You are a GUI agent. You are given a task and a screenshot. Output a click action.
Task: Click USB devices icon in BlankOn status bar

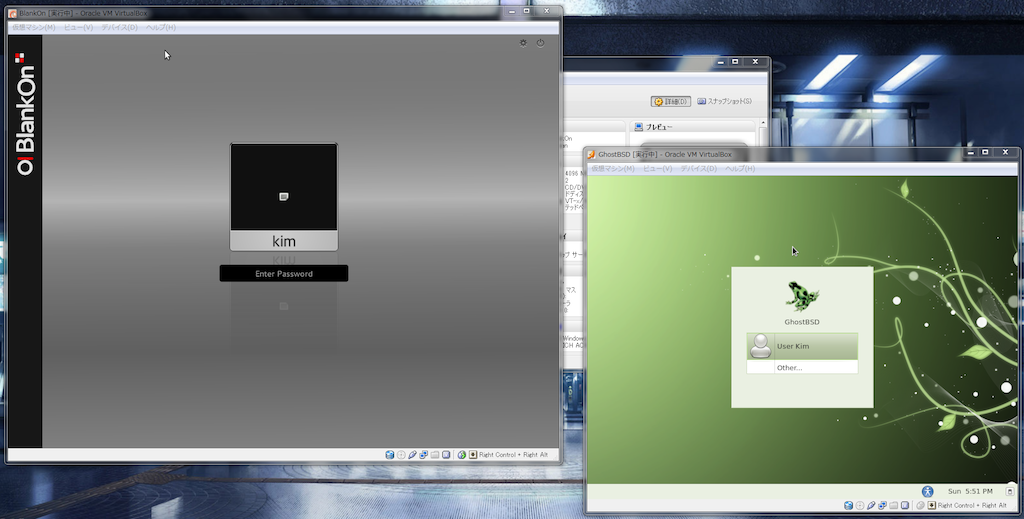pyautogui.click(x=412, y=454)
